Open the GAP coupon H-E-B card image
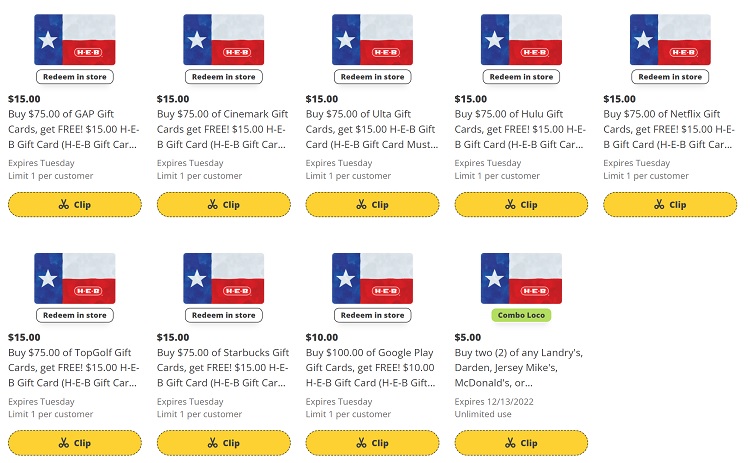 [x=75, y=40]
